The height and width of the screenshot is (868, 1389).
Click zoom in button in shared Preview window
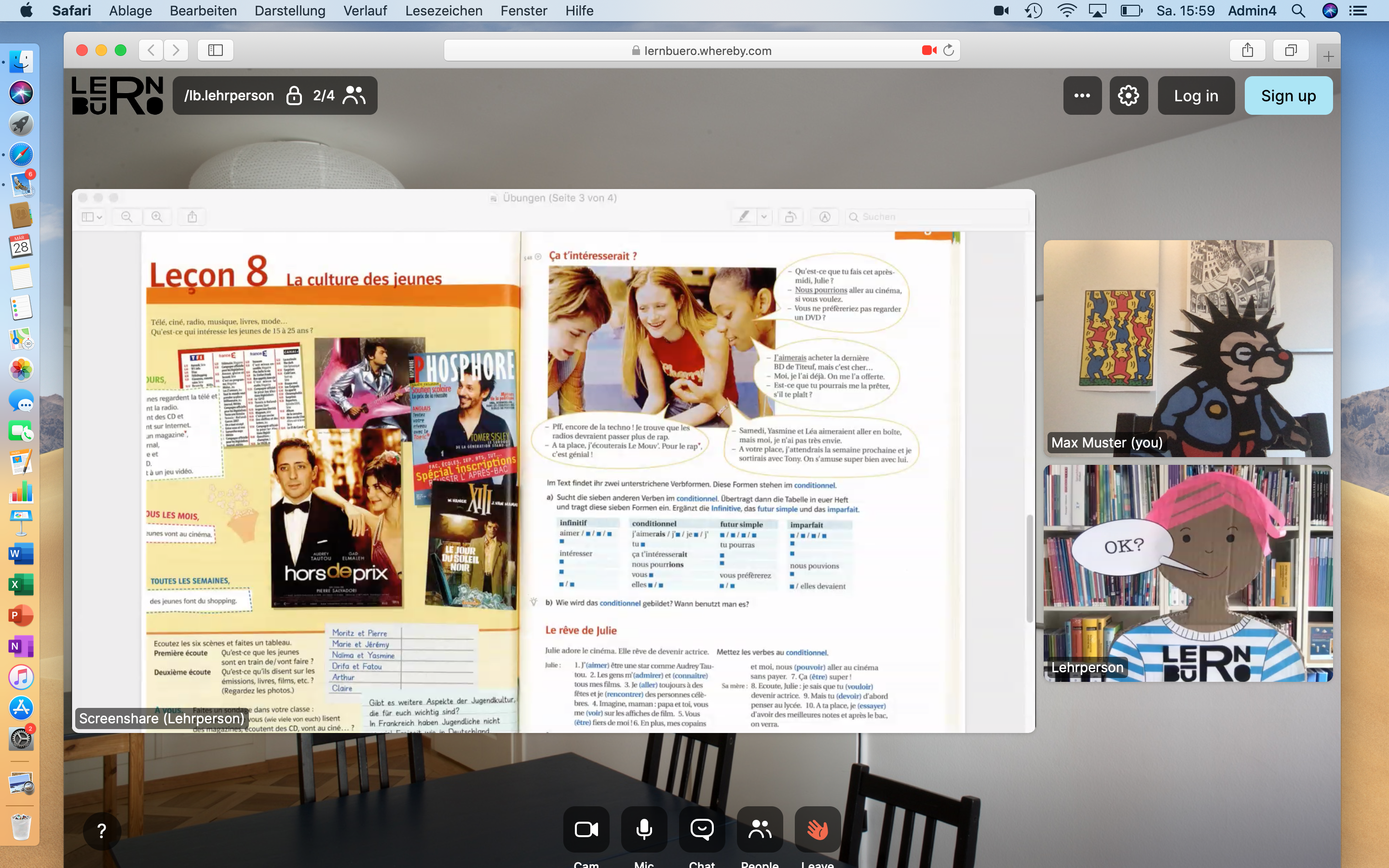point(157,217)
